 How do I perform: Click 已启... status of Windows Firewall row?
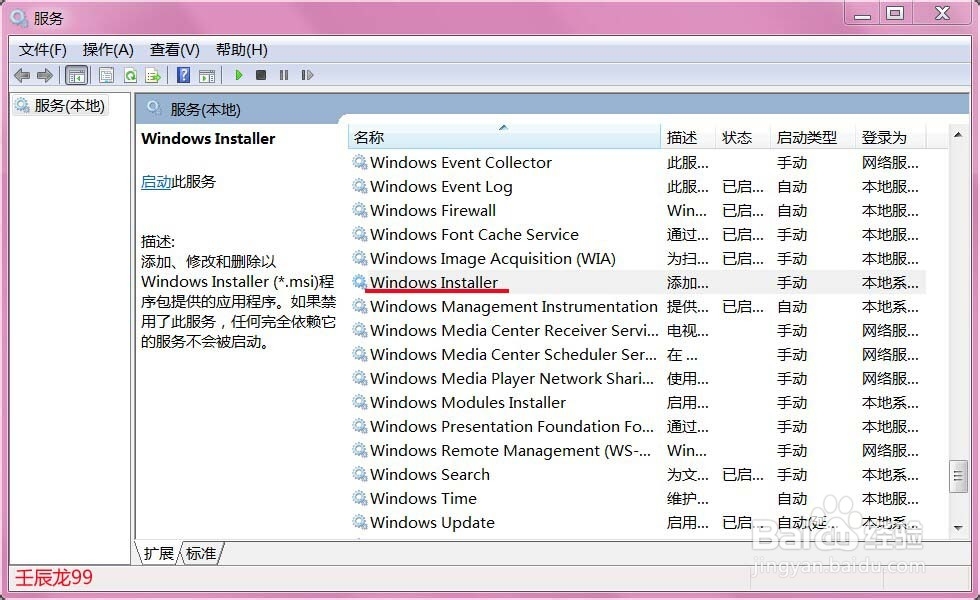(x=742, y=211)
